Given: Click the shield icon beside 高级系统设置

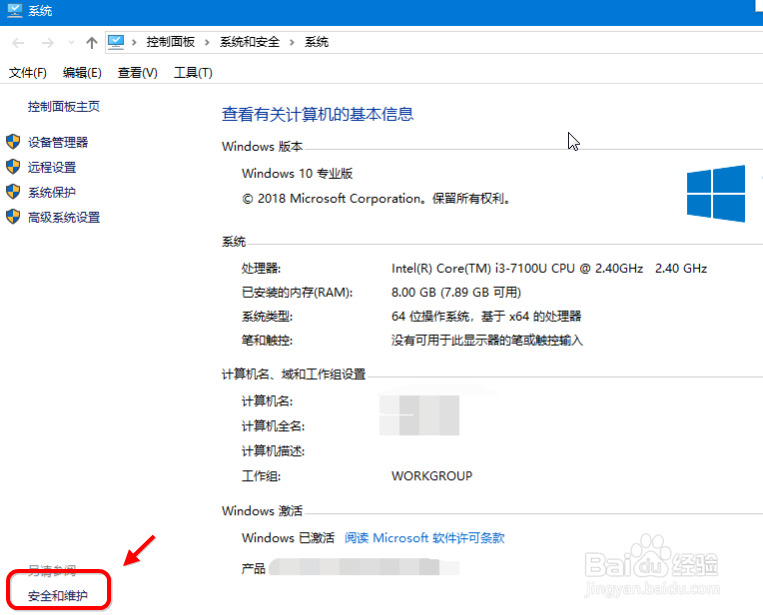Looking at the screenshot, I should pyautogui.click(x=13, y=216).
